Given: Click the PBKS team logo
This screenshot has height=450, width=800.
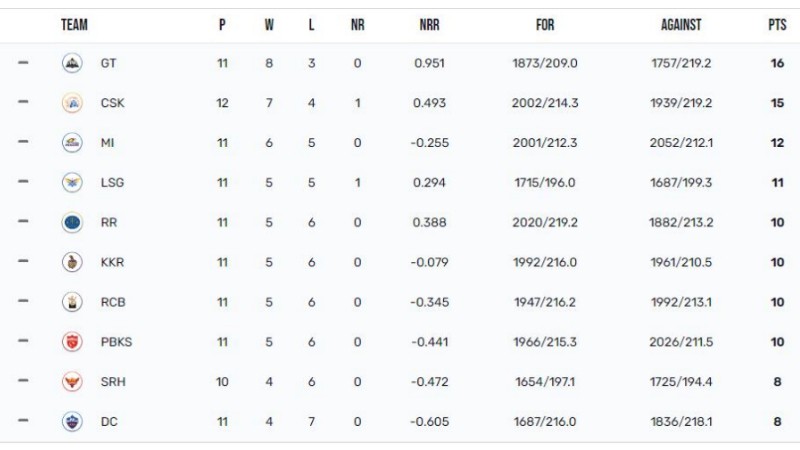Looking at the screenshot, I should point(72,342).
